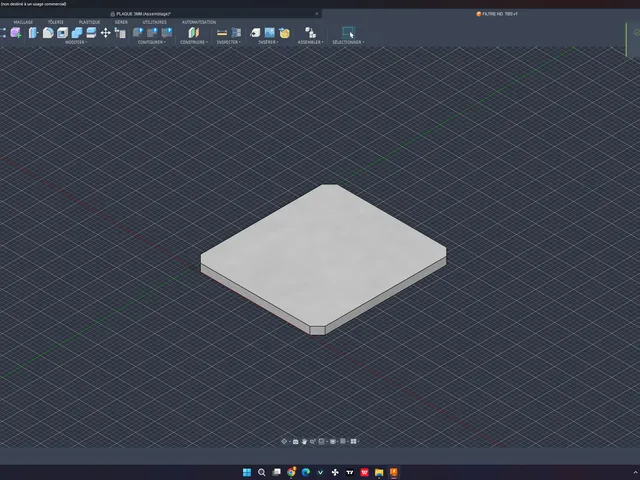640x480 pixels.
Task: Expand the SÉLECTIONNER dropdown menu
Action: click(x=348, y=42)
